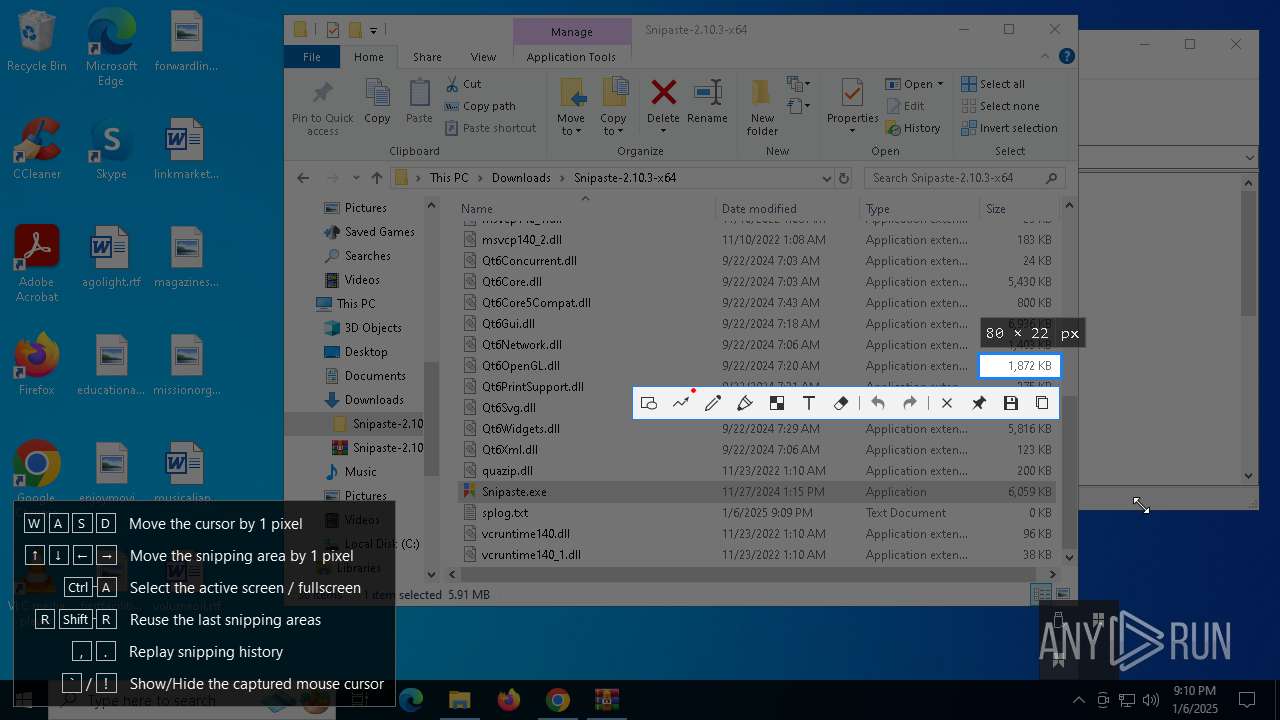The height and width of the screenshot is (720, 1280).
Task: Open Properties in the ribbon
Action: pos(852,108)
